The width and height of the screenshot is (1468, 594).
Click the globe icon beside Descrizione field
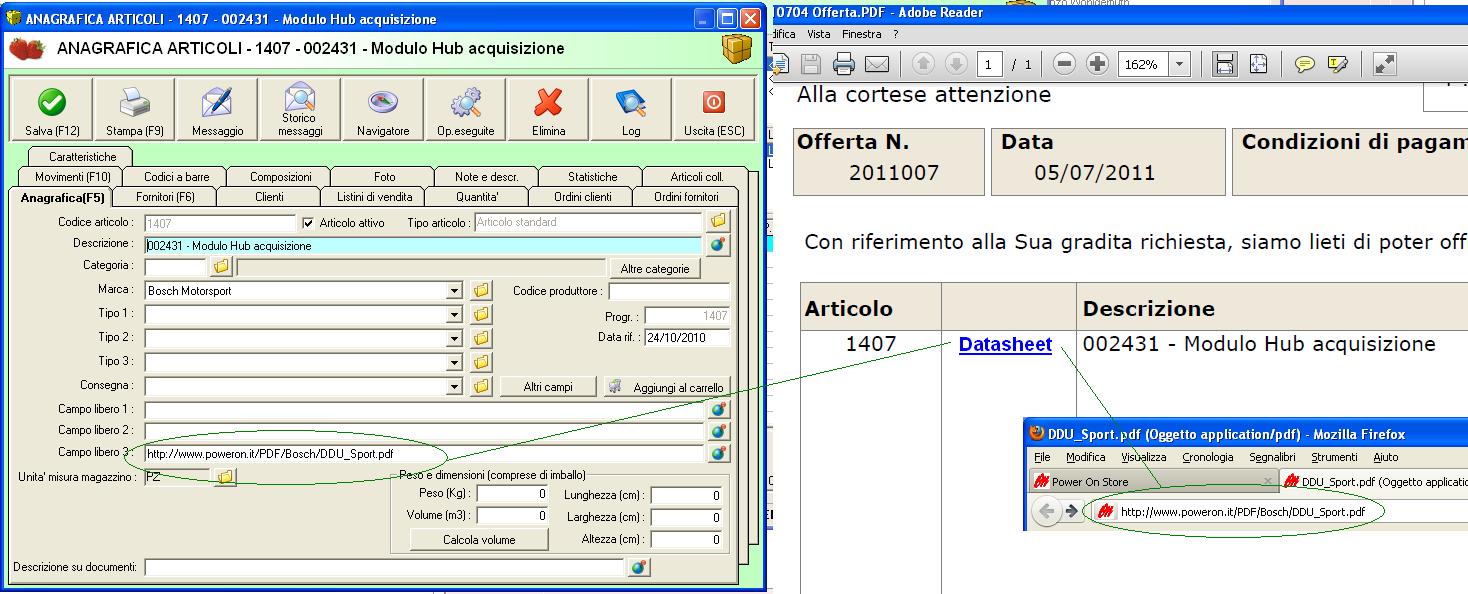click(x=718, y=244)
